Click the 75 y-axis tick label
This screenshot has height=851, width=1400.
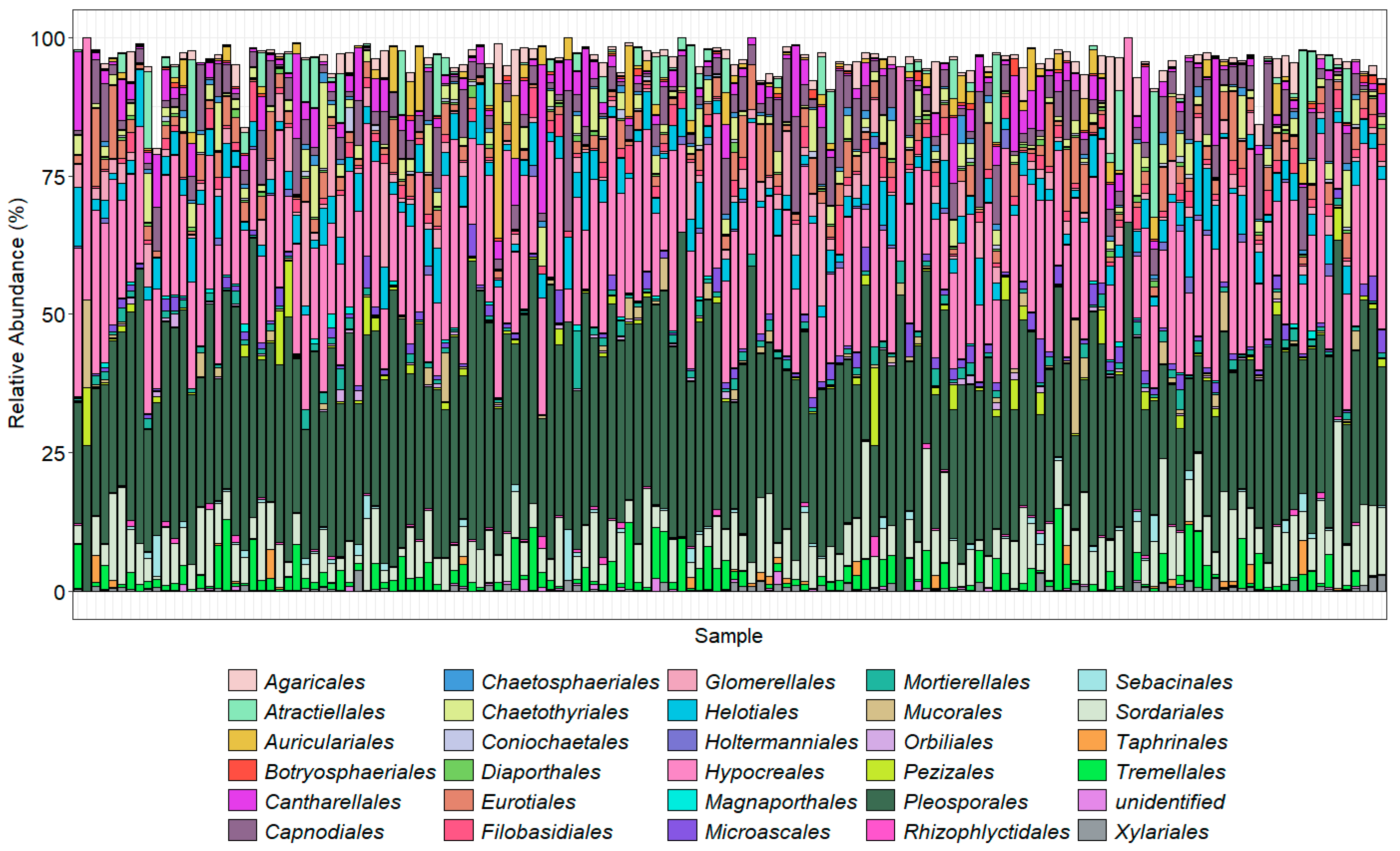54,177
